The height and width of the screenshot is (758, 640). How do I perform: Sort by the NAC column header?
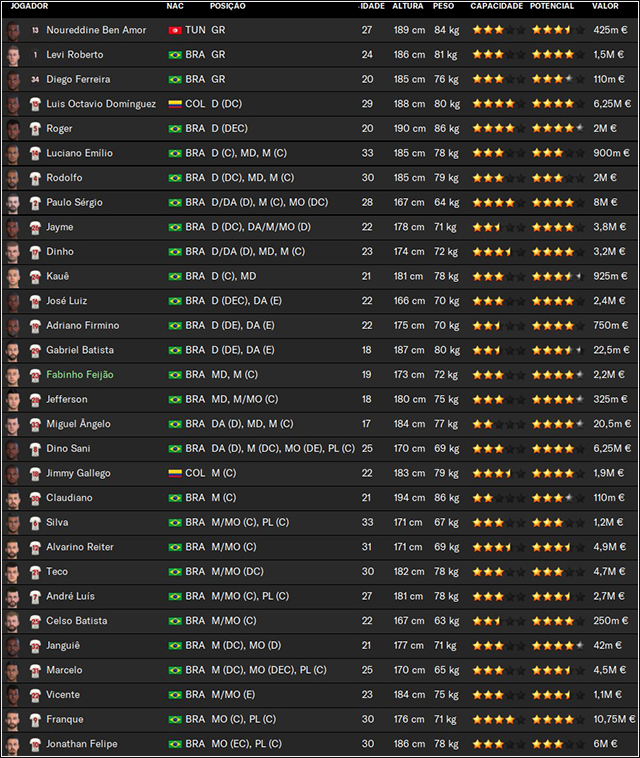pos(175,6)
